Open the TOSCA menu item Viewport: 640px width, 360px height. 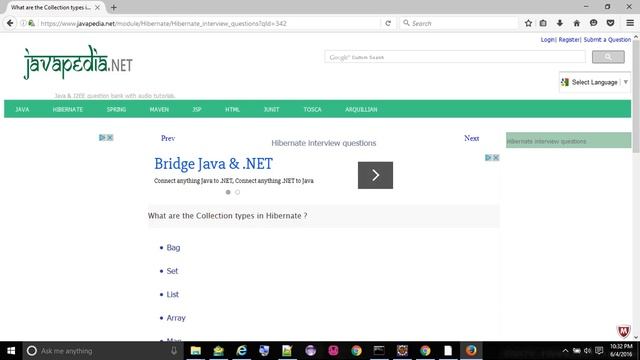(312, 109)
